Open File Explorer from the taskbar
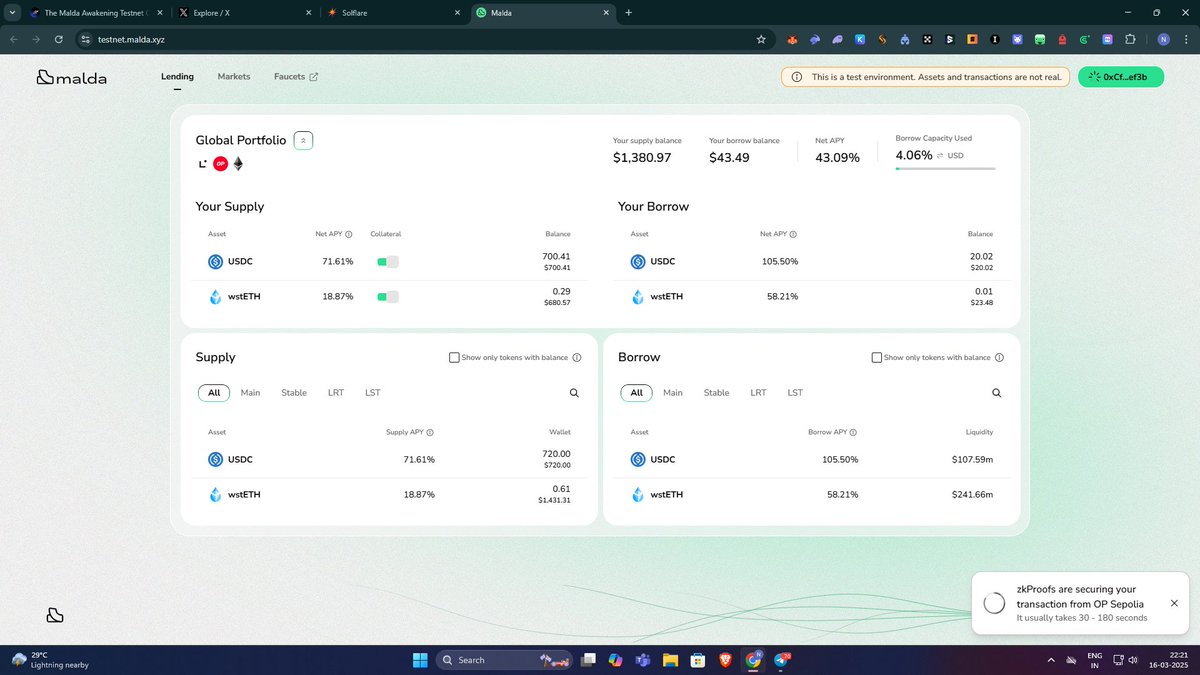The image size is (1200, 675). [669, 659]
